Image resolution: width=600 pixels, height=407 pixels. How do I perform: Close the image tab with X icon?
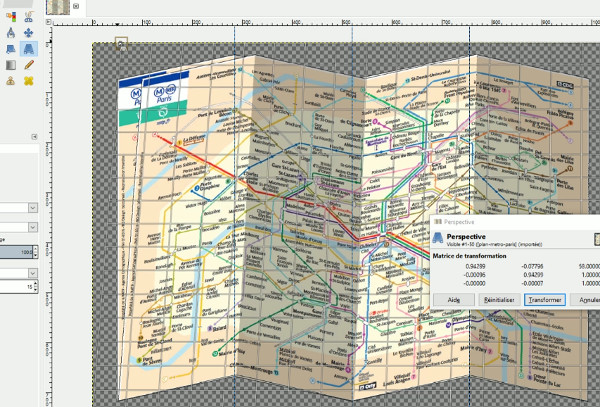[x=76, y=6]
